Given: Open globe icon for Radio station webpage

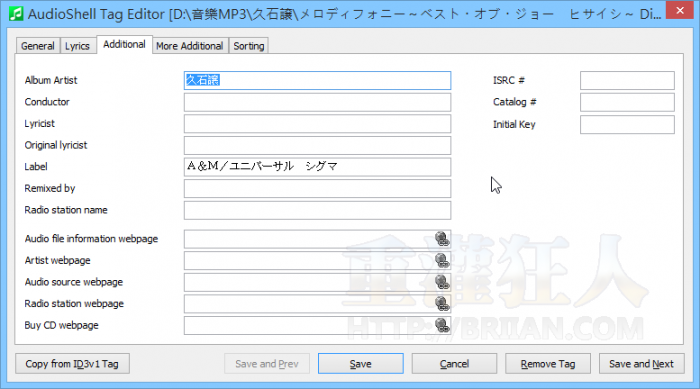Looking at the screenshot, I should (442, 304).
